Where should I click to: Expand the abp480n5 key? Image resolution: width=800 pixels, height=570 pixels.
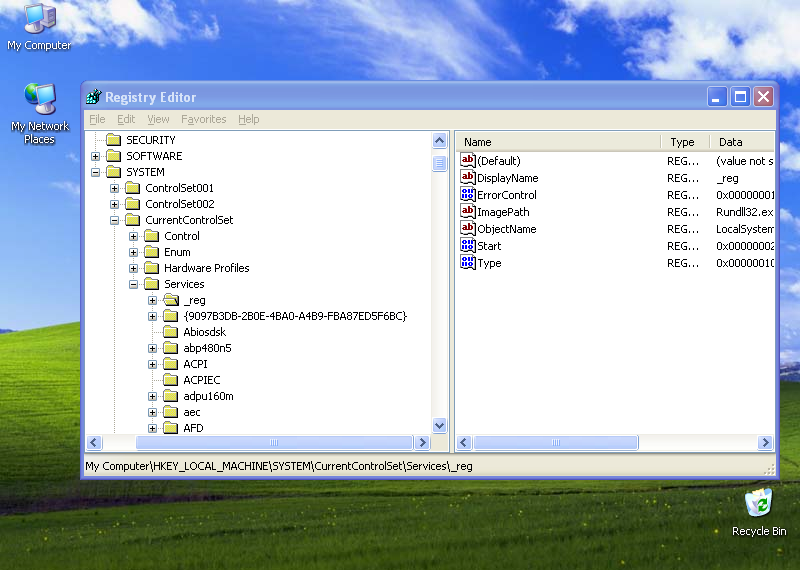click(x=152, y=349)
